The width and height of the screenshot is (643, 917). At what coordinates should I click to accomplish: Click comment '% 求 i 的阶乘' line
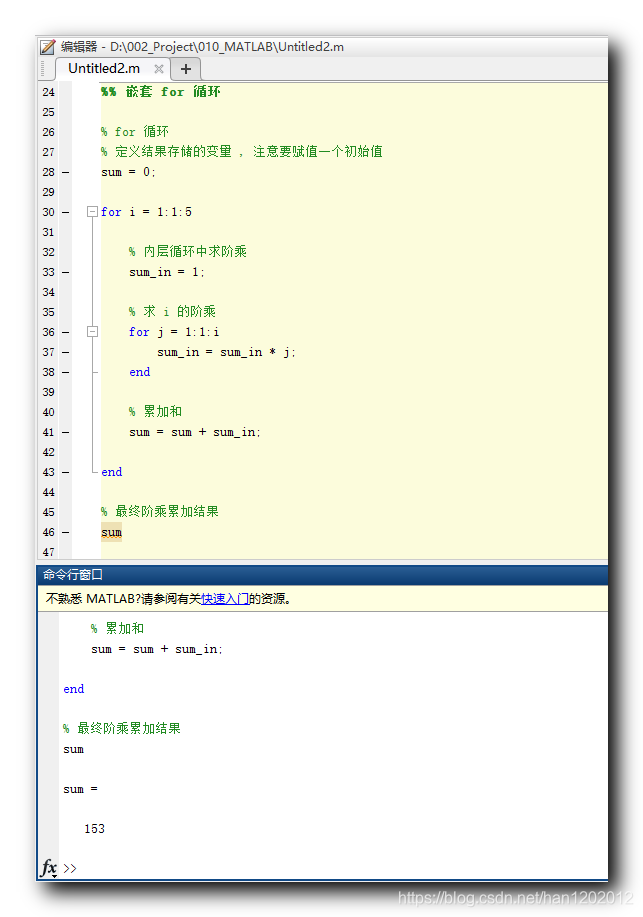172,312
